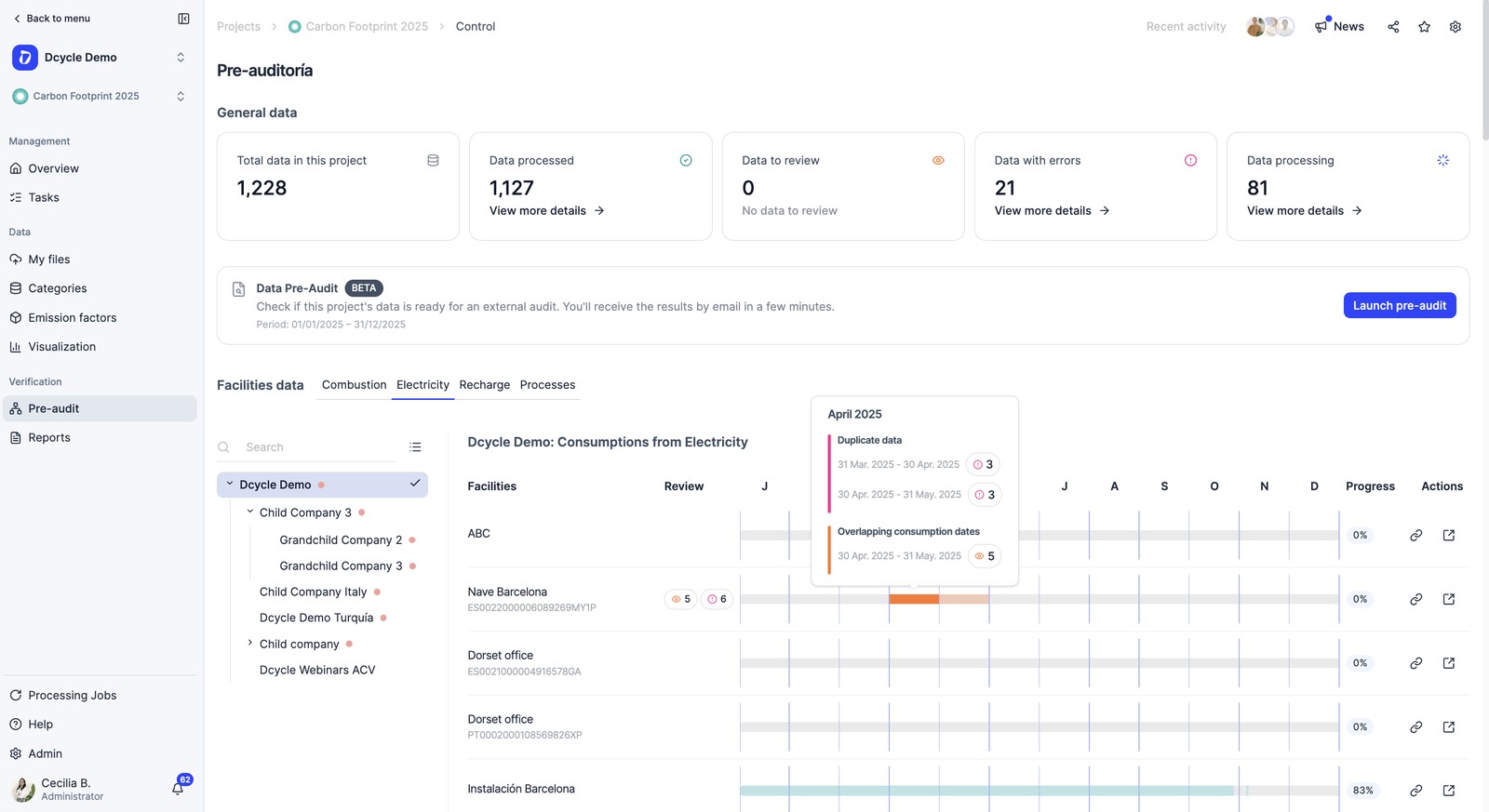Image resolution: width=1489 pixels, height=812 pixels.
Task: Collapse the Child Company 3 node
Action: click(x=249, y=512)
